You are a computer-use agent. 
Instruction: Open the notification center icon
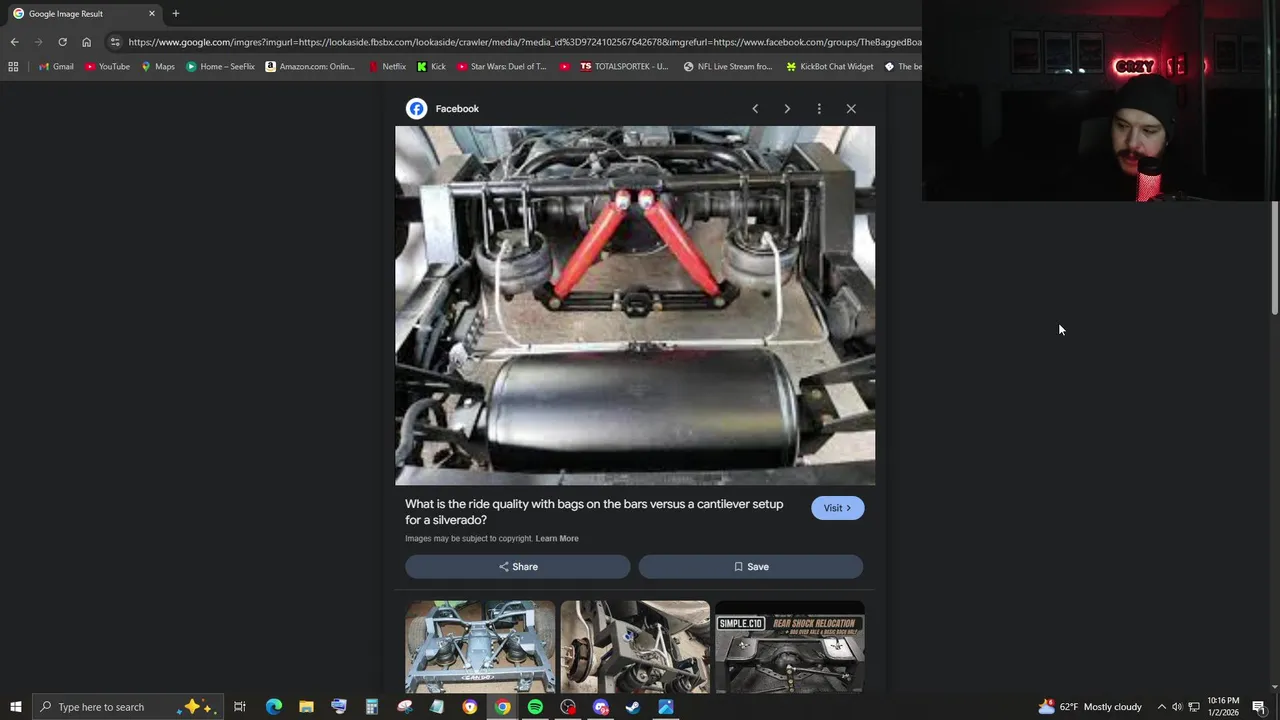1259,707
